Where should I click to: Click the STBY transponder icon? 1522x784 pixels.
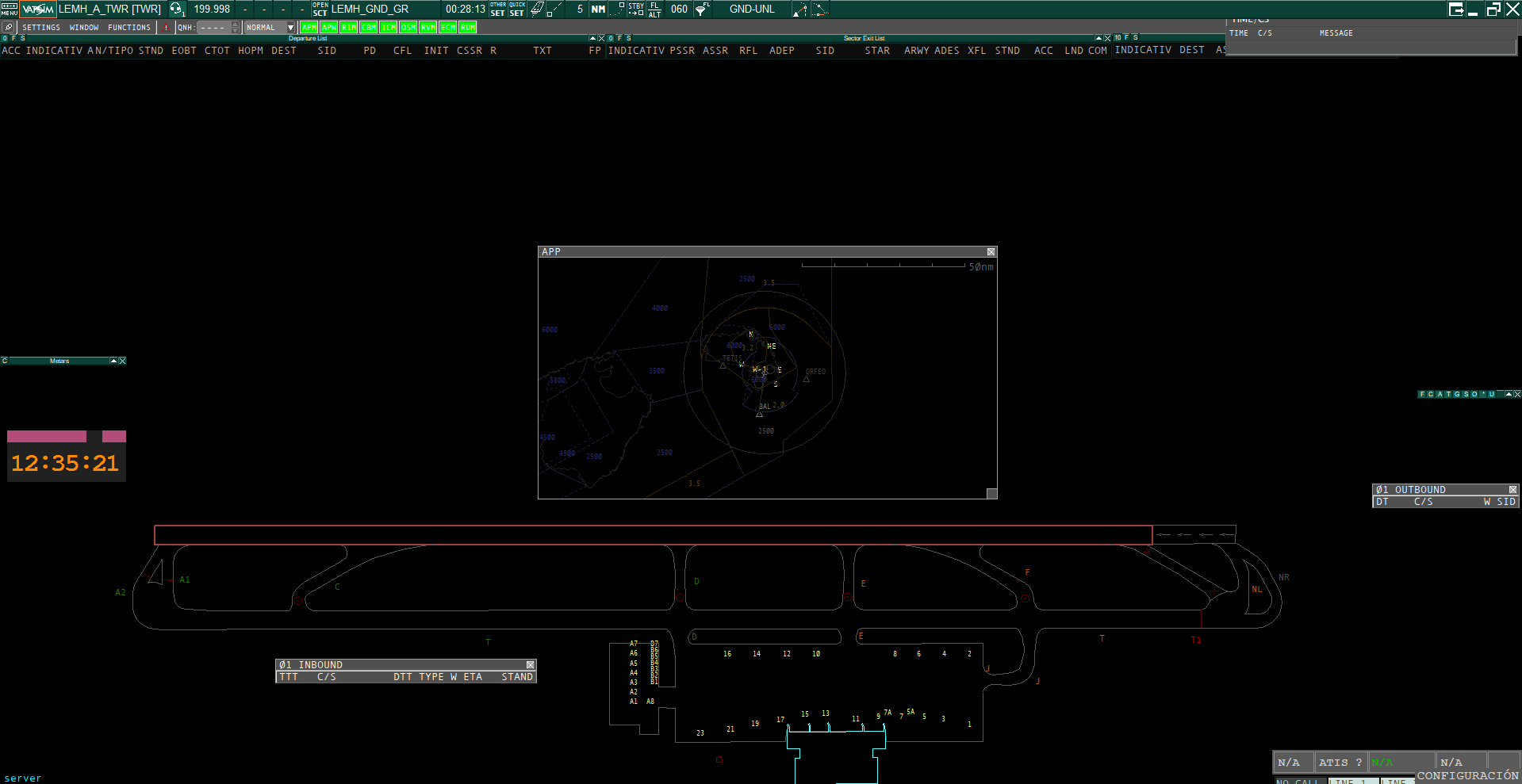click(x=636, y=10)
